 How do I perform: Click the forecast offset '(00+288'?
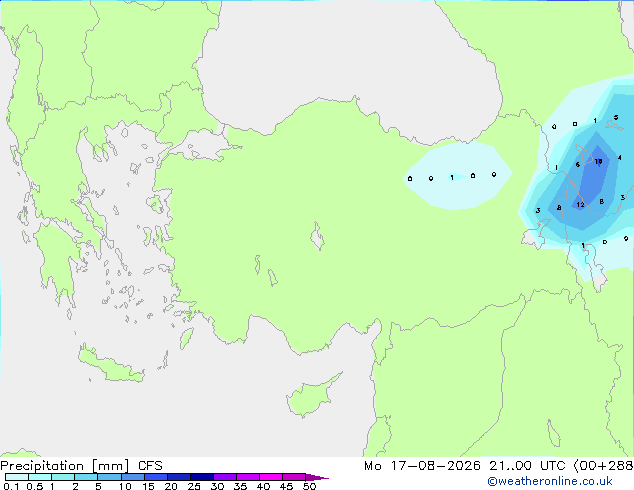pos(603,466)
